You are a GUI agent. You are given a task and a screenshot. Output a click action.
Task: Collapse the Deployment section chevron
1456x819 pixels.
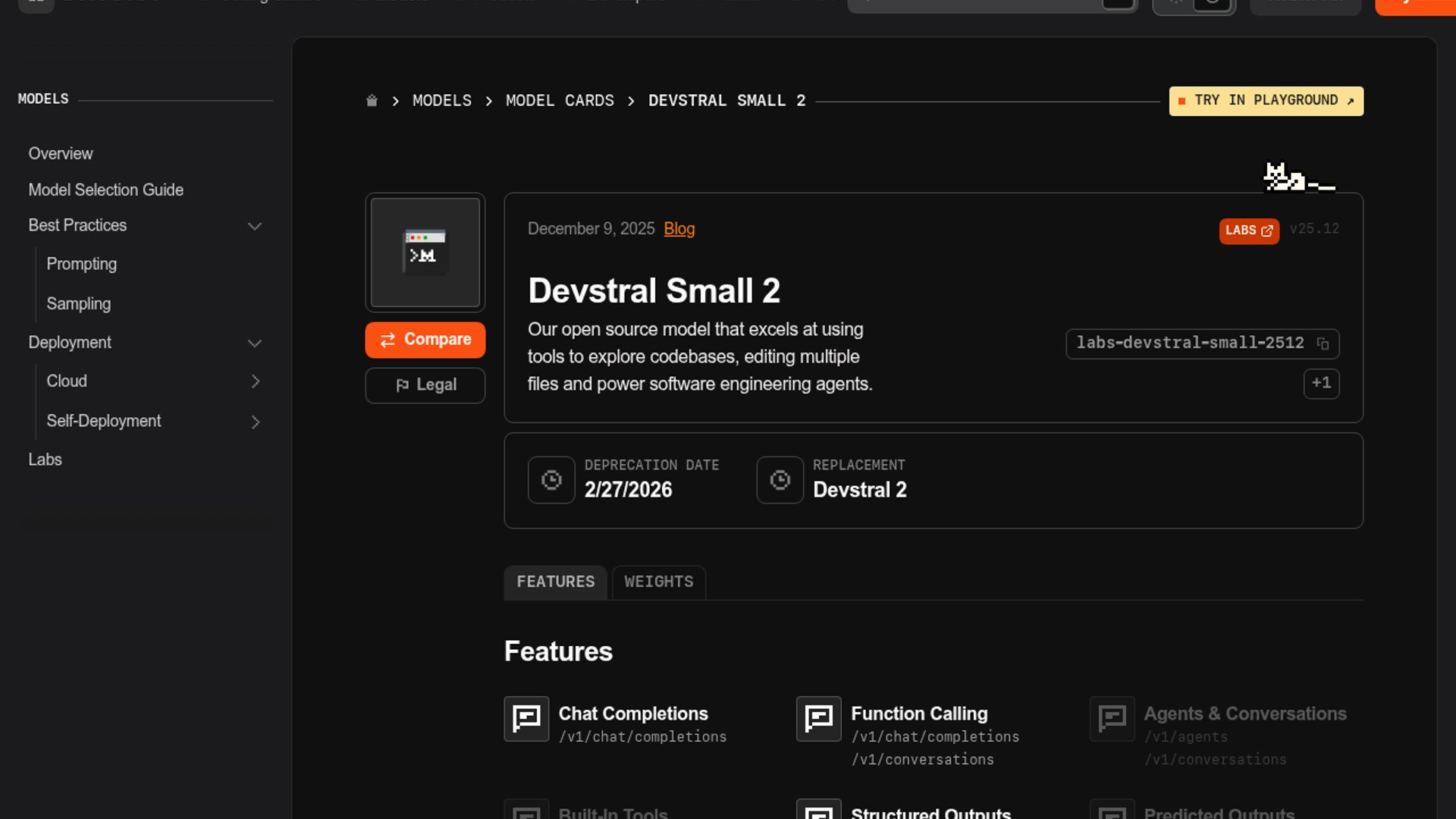255,344
